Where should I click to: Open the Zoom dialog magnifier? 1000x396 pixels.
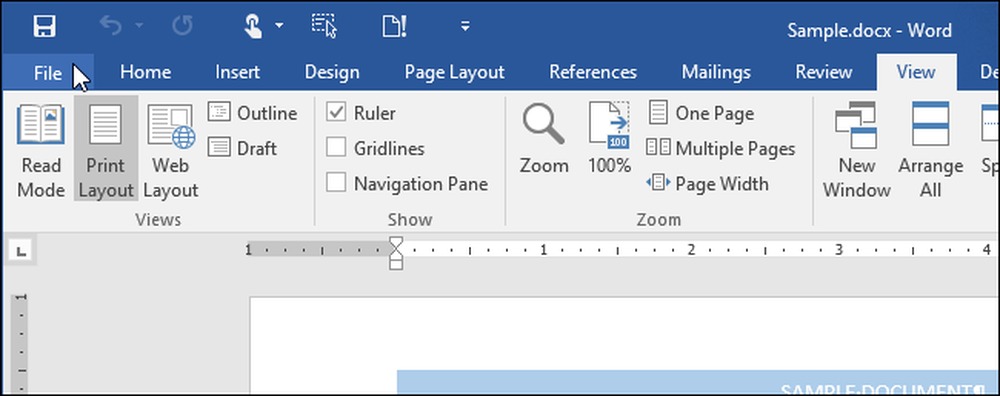click(544, 139)
